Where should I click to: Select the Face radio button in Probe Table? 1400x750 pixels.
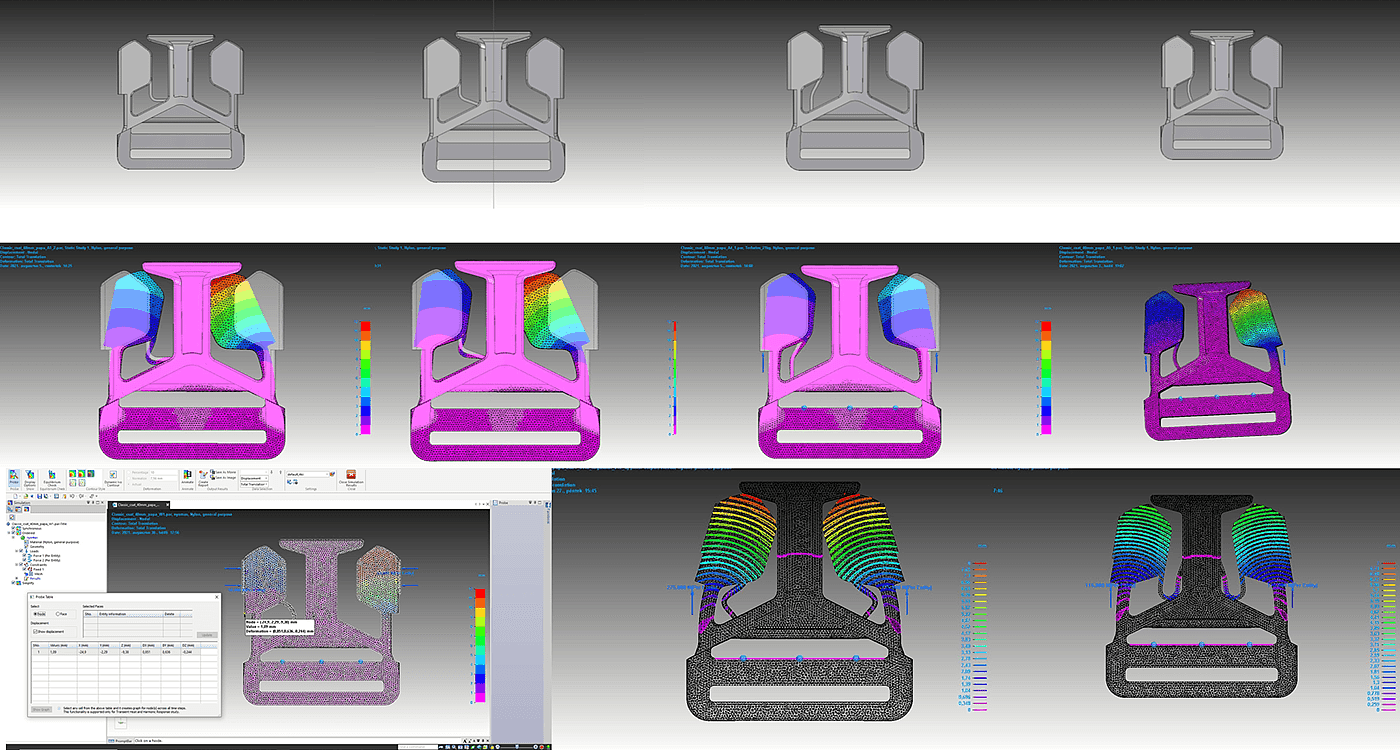(x=61, y=614)
